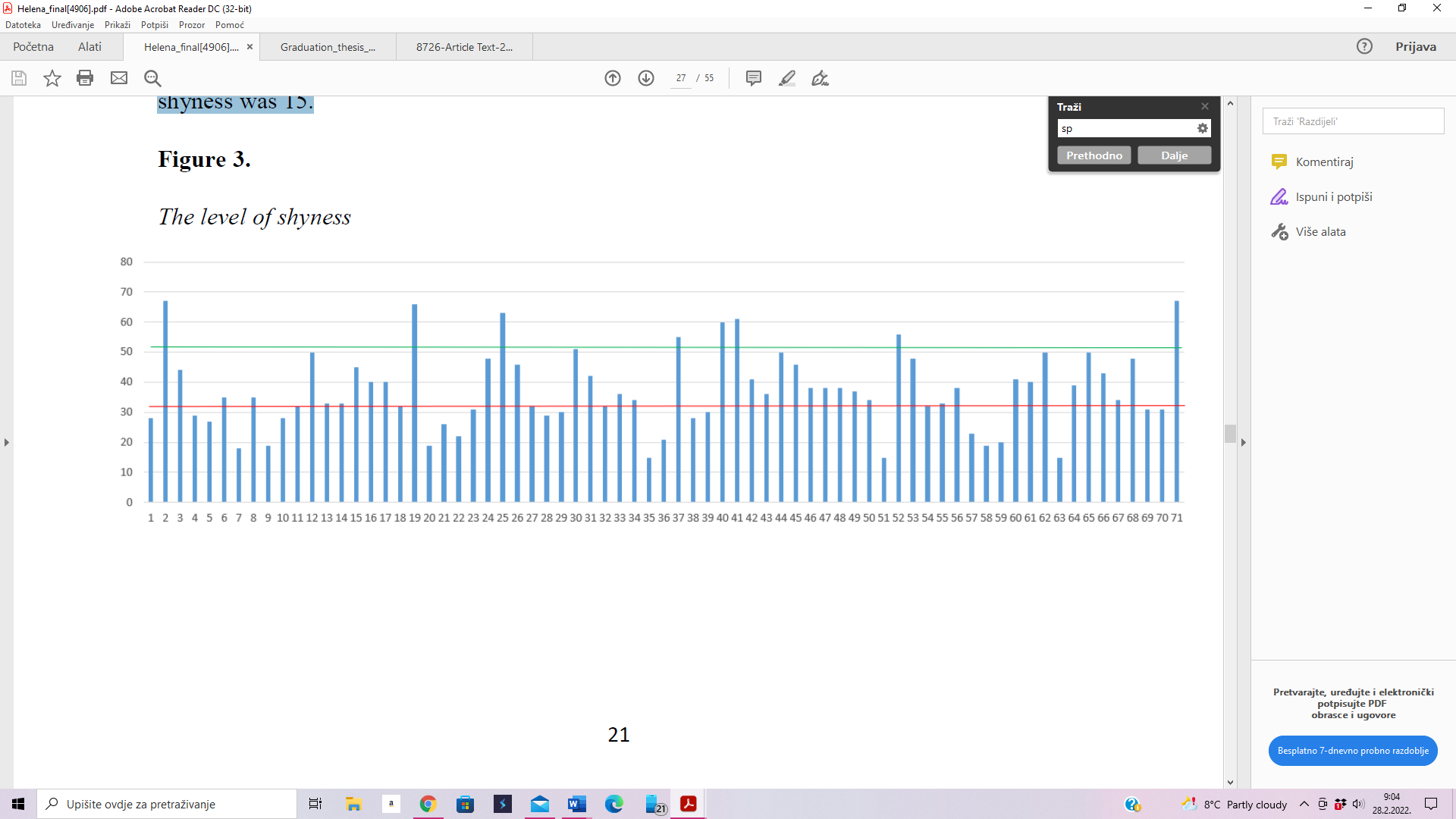Show hidden system tray icons
Viewport: 1456px width, 819px height.
click(x=1304, y=804)
